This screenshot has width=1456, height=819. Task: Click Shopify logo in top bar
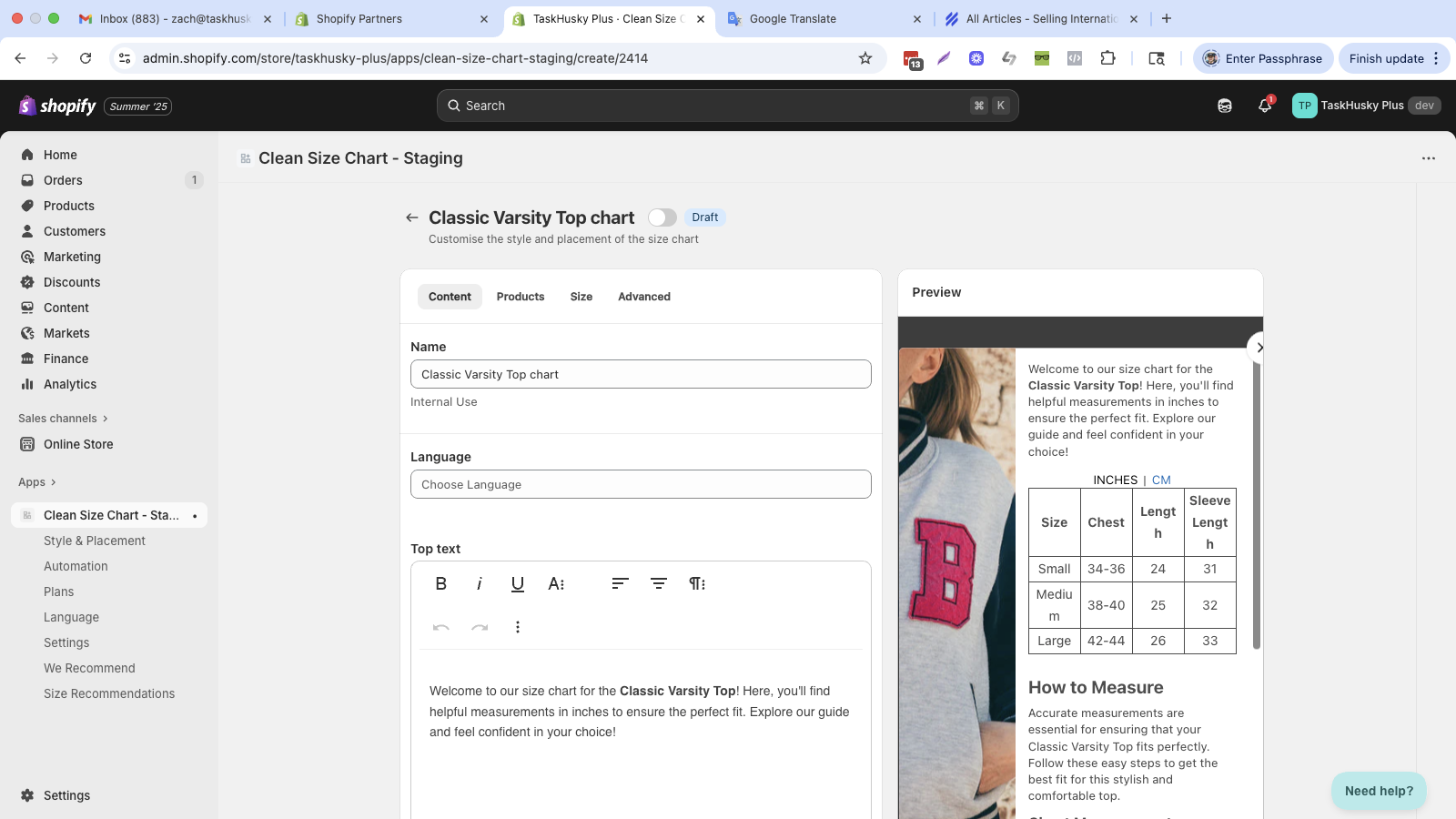57,106
